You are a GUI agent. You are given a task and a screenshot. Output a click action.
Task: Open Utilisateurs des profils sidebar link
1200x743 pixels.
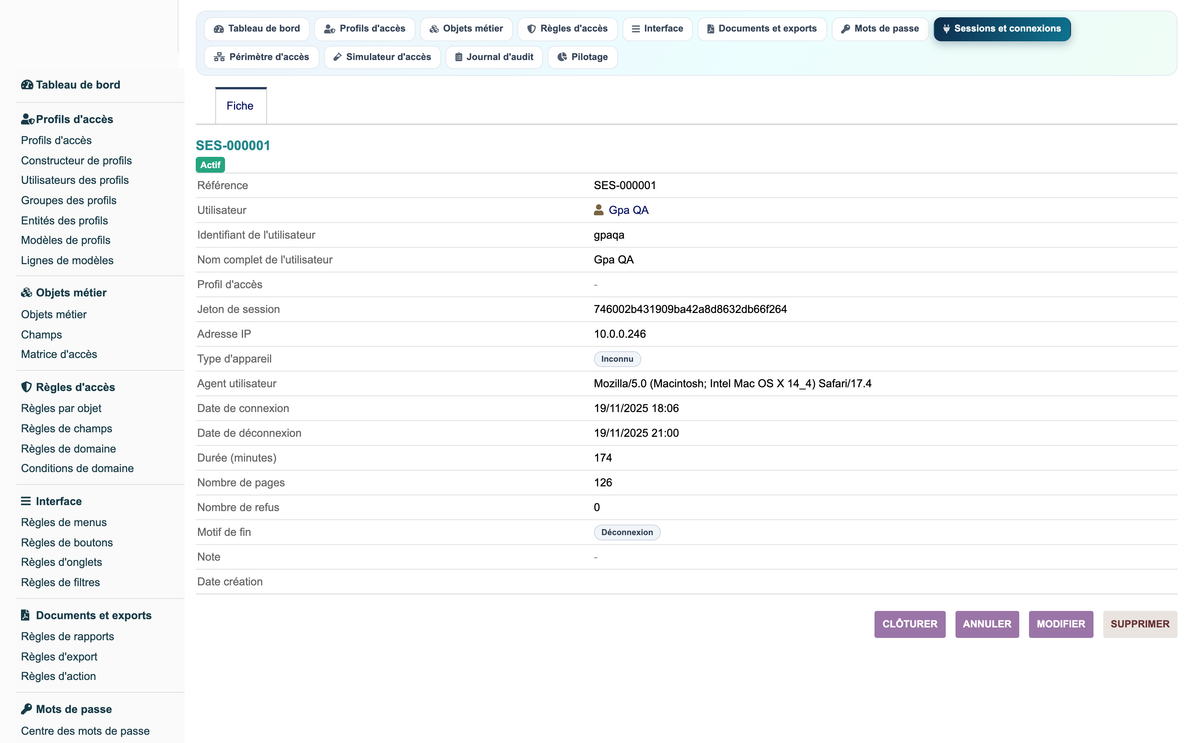tap(75, 180)
